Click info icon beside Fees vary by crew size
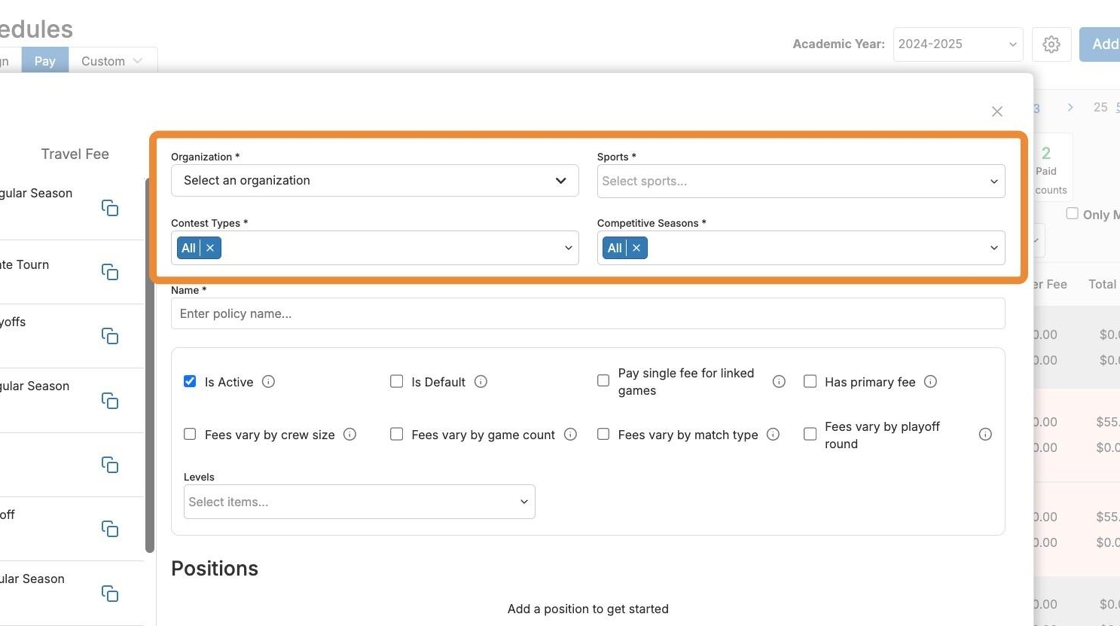 pos(350,435)
